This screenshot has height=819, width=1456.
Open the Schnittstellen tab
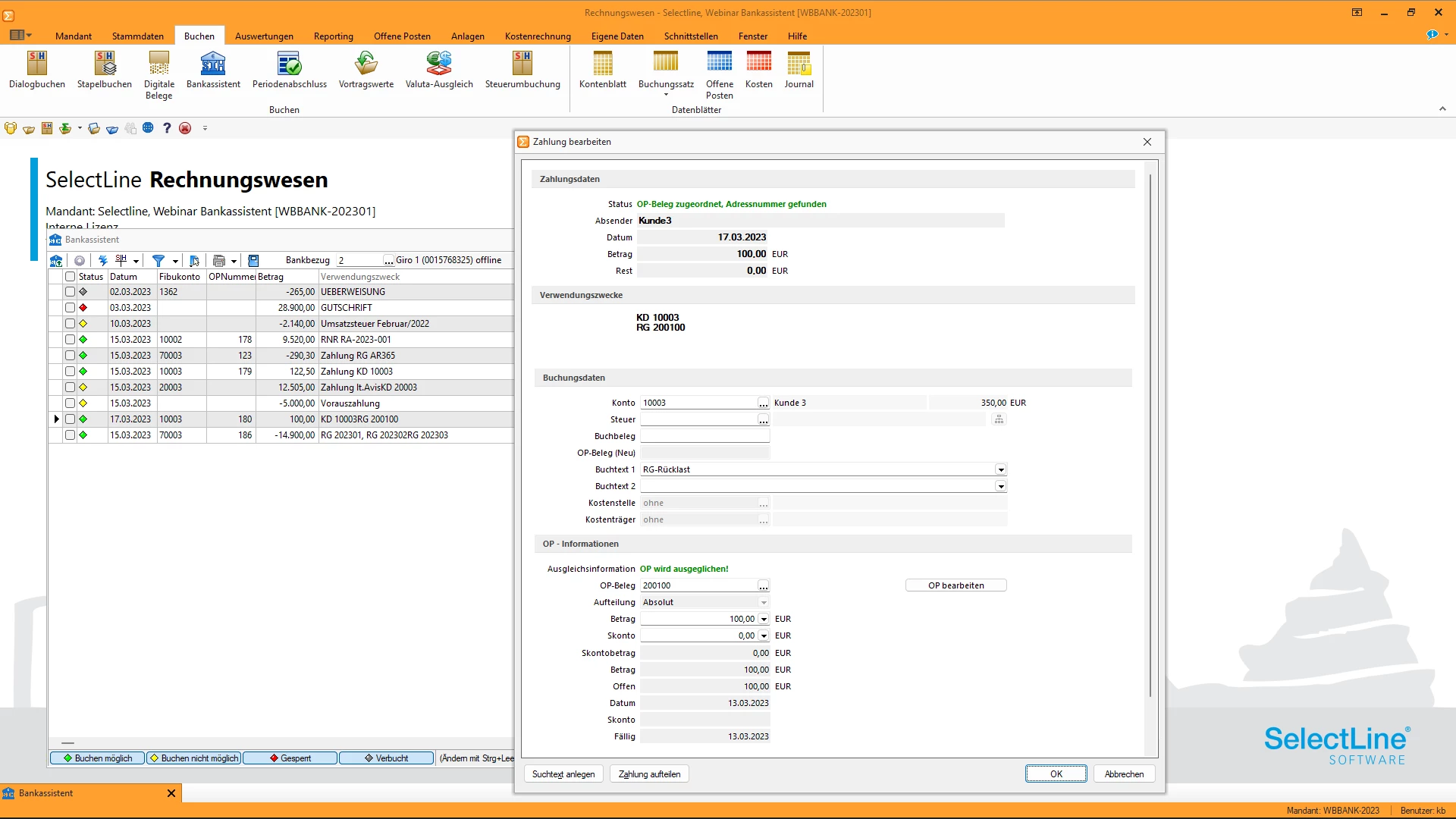pos(691,36)
